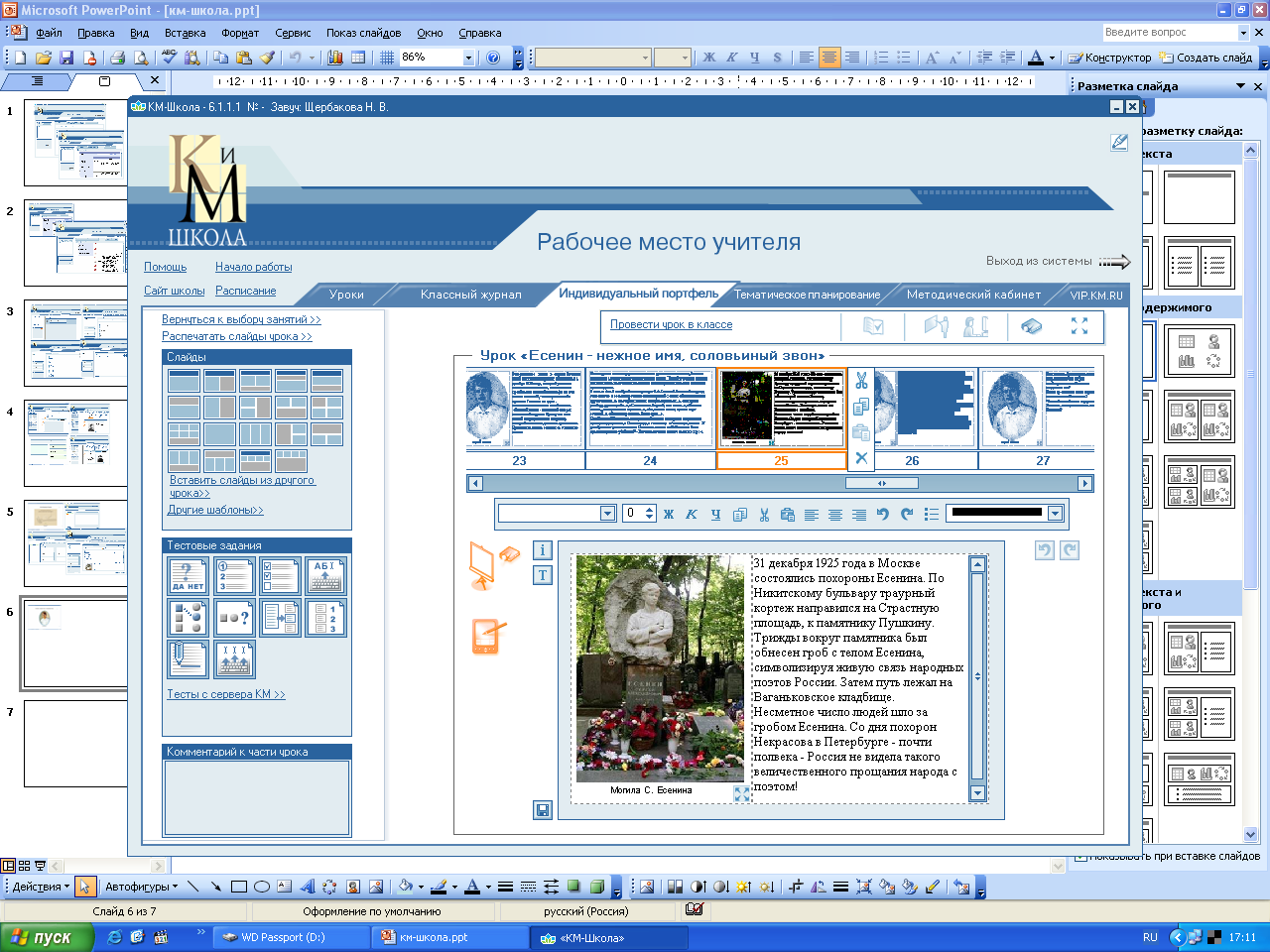The height and width of the screenshot is (952, 1270).
Task: Switch to 'Классный журнал' tab
Action: pyautogui.click(x=470, y=295)
